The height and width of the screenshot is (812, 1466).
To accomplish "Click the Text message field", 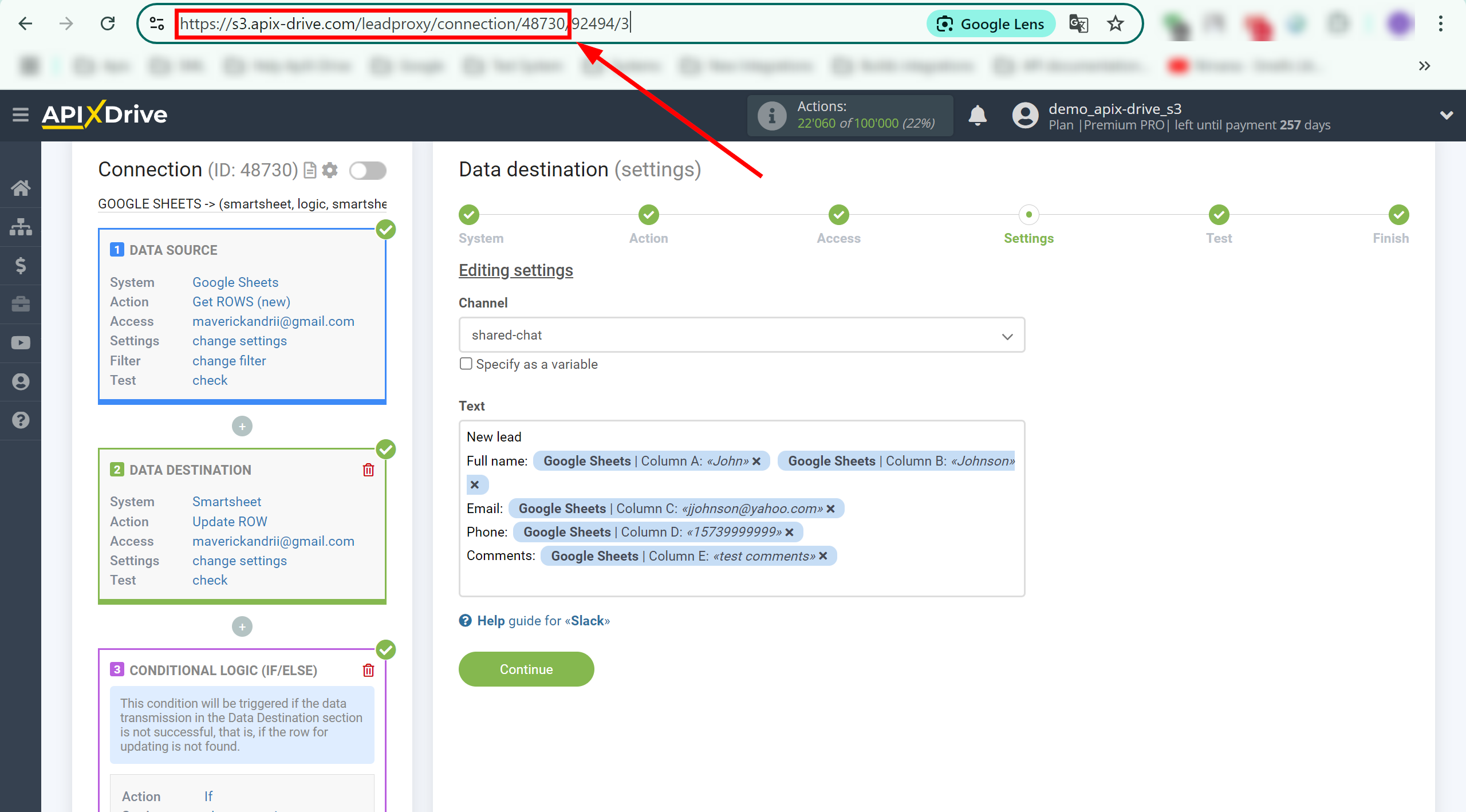I will [x=742, y=509].
